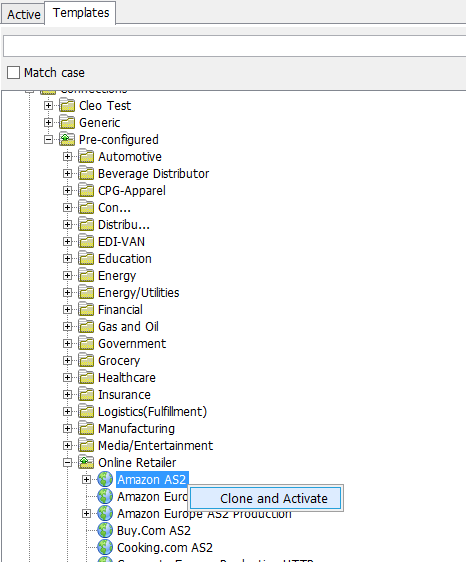This screenshot has height=562, width=466.
Task: Click the Grocery folder icon
Action: point(86,361)
